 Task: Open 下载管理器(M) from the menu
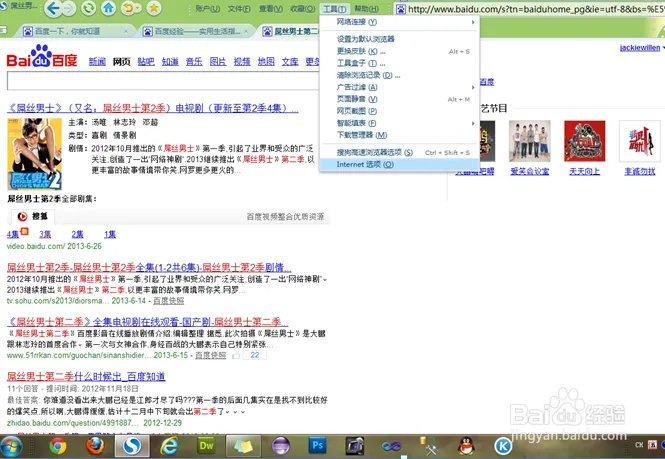click(x=400, y=135)
